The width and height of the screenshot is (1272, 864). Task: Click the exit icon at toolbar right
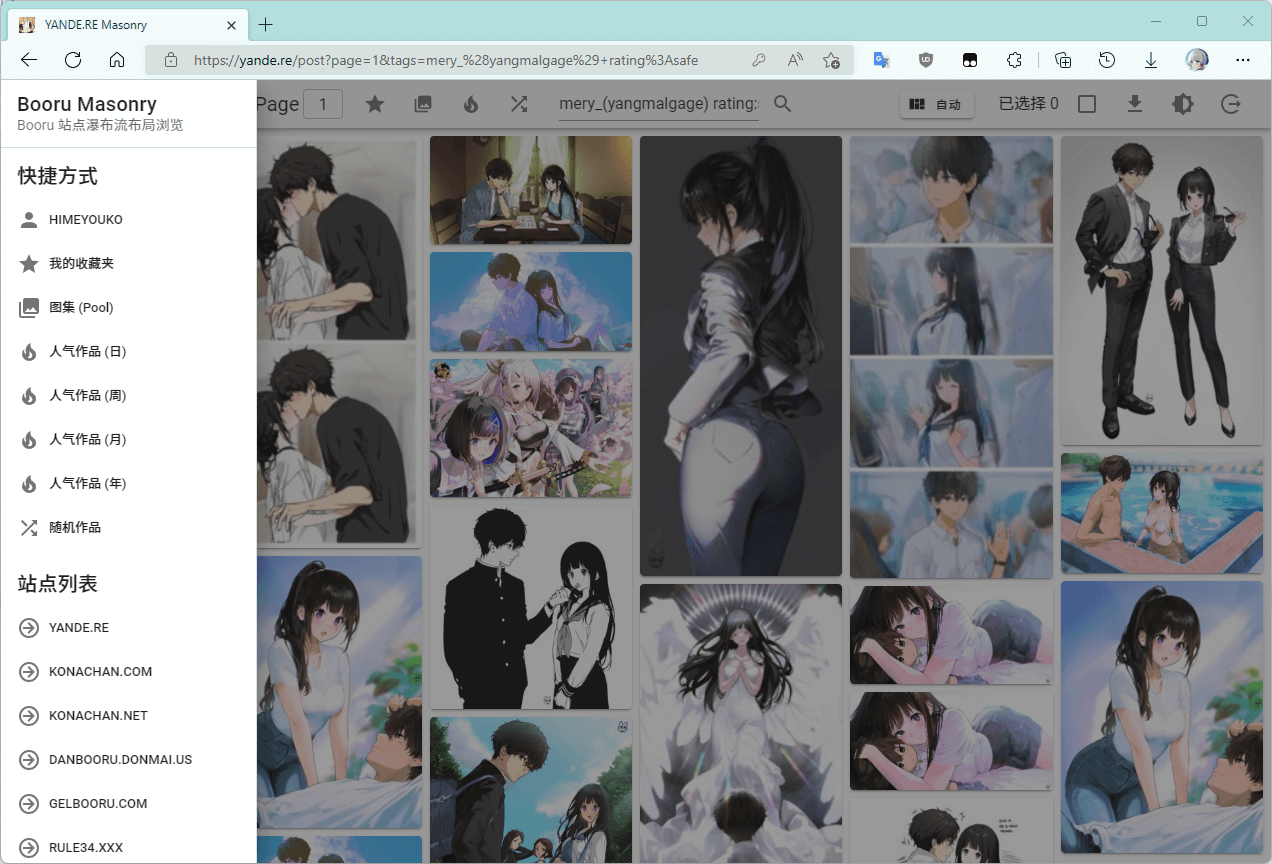1231,104
